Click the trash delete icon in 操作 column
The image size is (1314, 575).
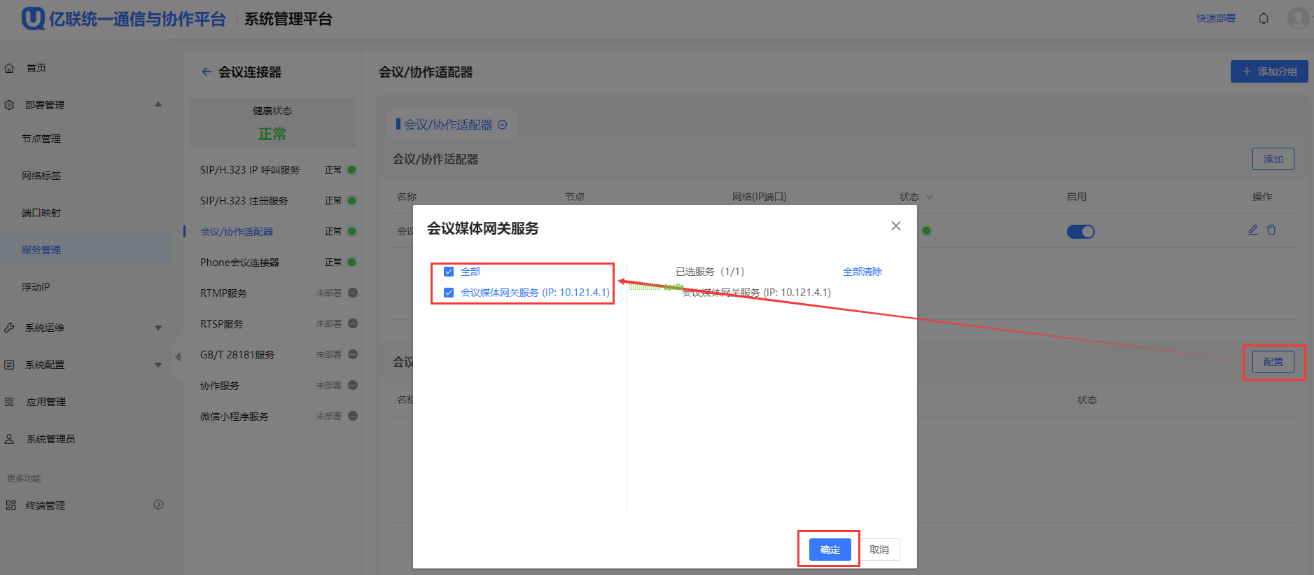click(x=1271, y=230)
